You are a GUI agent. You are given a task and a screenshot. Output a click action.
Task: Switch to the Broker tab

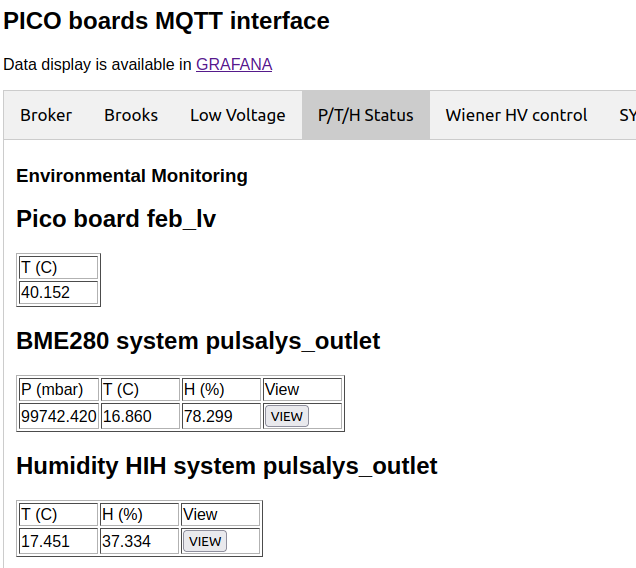click(x=46, y=115)
